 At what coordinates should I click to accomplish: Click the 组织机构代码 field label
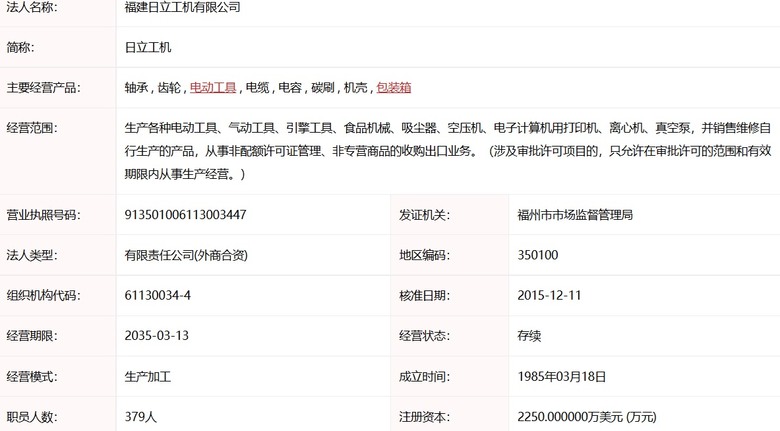(43, 296)
